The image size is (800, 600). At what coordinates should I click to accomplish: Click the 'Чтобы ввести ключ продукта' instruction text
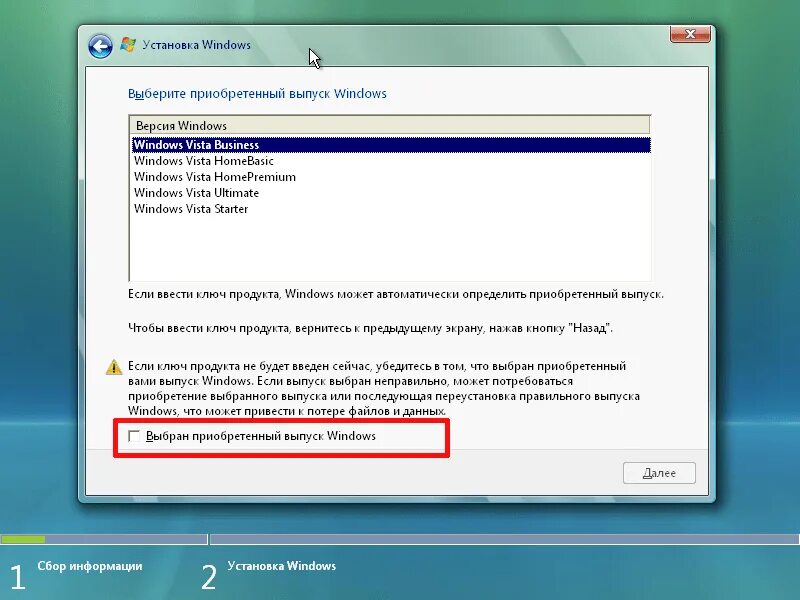[370, 328]
